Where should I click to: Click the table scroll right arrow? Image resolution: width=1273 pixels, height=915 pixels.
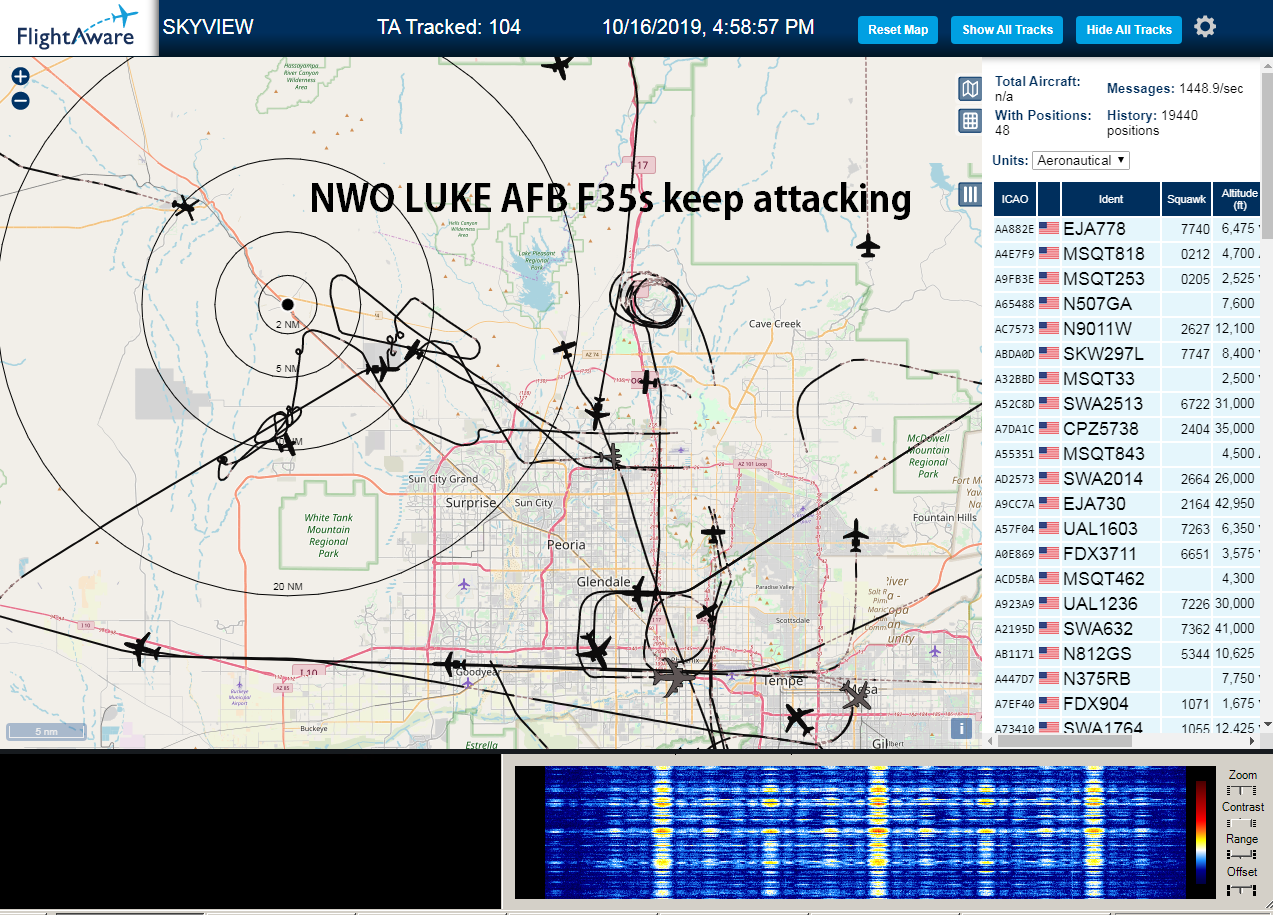click(1254, 741)
